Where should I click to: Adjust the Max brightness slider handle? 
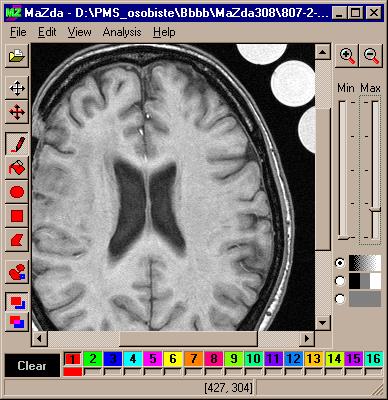click(376, 210)
